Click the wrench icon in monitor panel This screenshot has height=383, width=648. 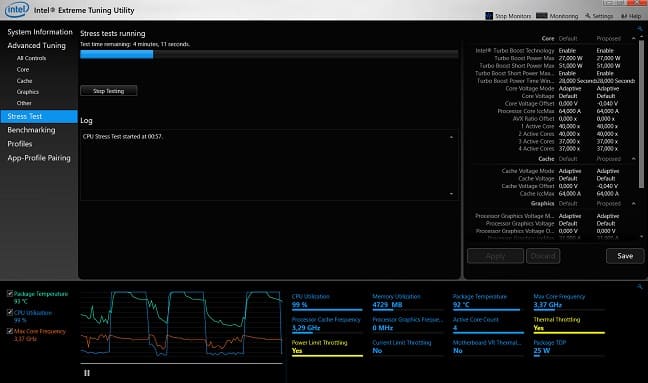(x=640, y=286)
